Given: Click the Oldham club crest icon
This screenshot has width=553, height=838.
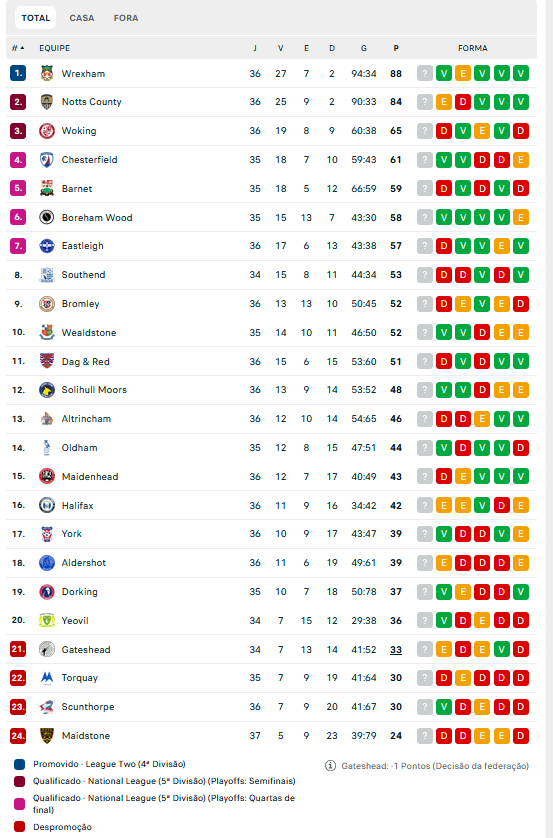Looking at the screenshot, I should pyautogui.click(x=47, y=447).
